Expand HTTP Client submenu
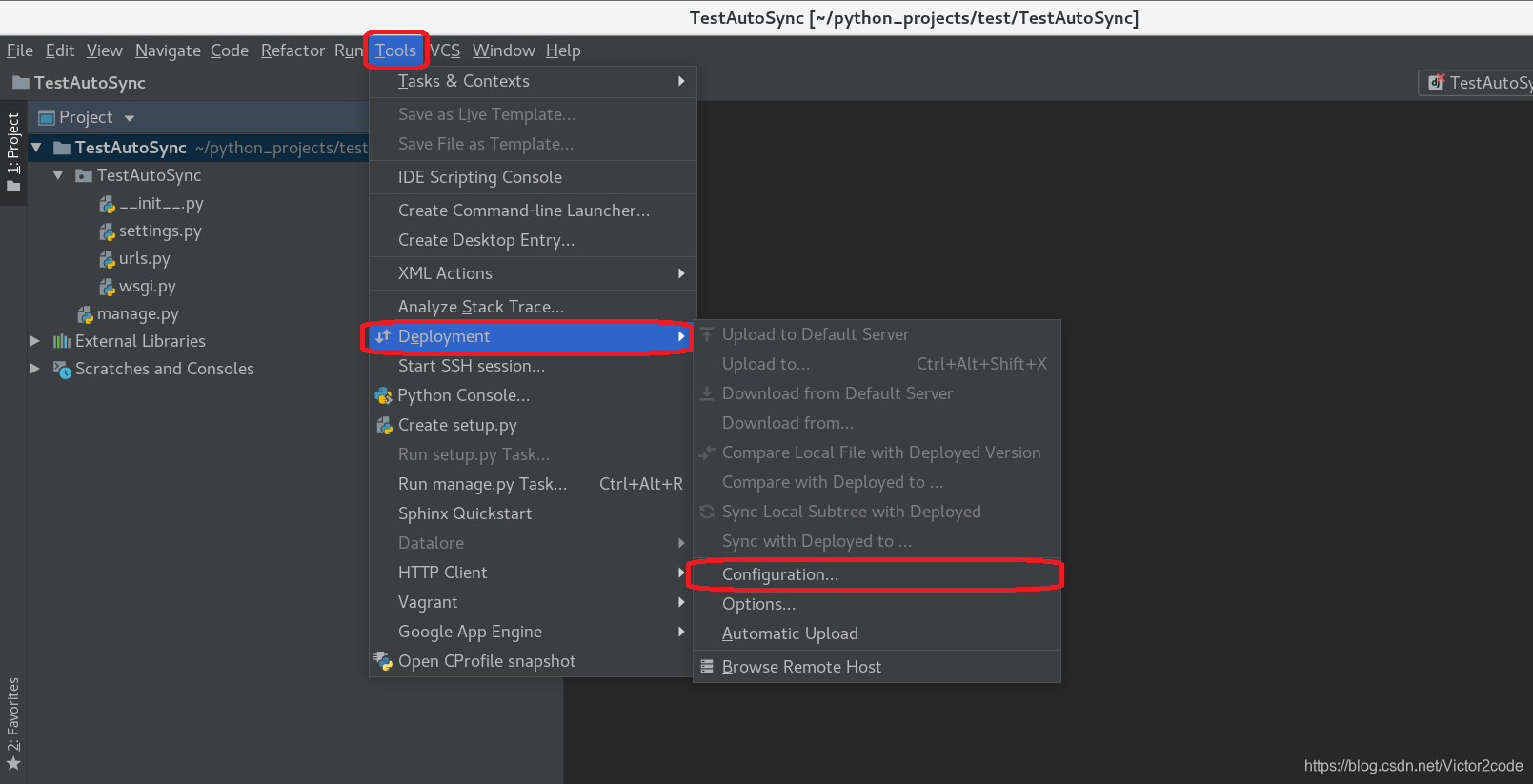Image resolution: width=1533 pixels, height=784 pixels. [x=533, y=573]
